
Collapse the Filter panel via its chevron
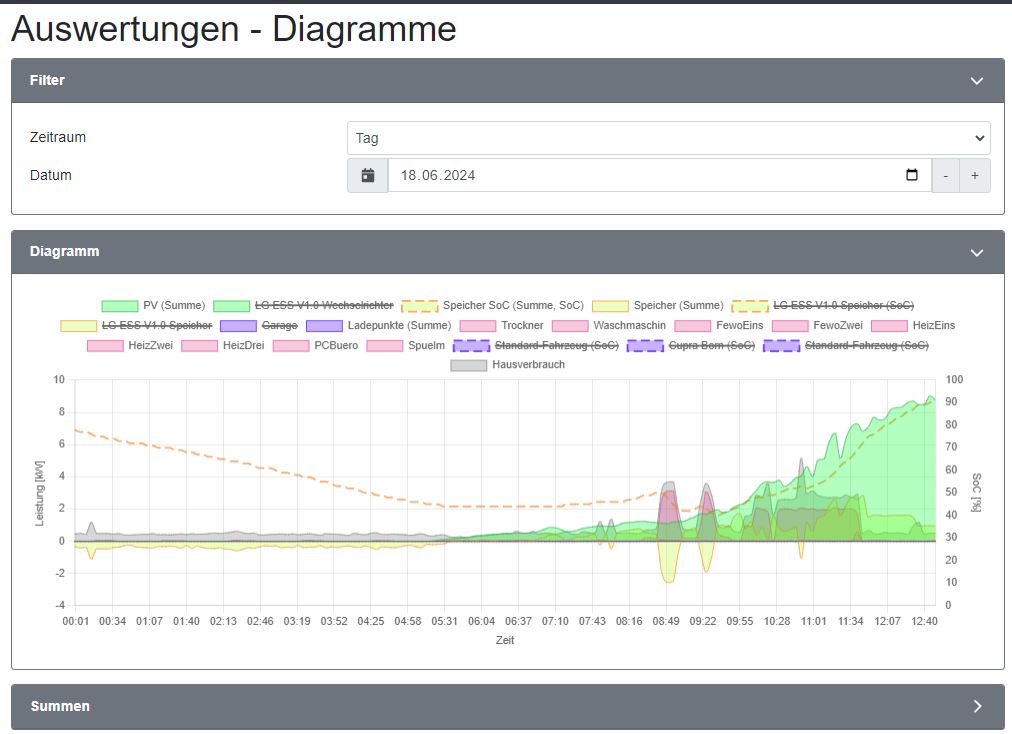point(977,80)
